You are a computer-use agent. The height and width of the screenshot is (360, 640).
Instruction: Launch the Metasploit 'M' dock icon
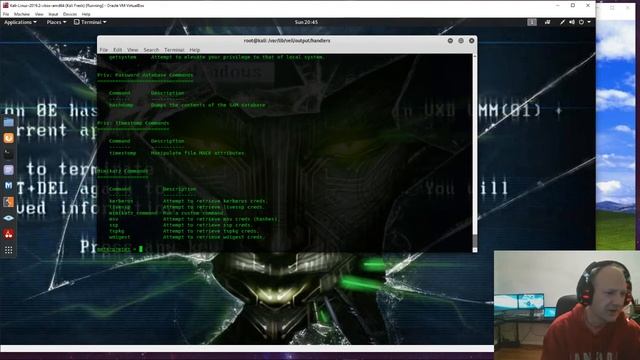[9, 186]
